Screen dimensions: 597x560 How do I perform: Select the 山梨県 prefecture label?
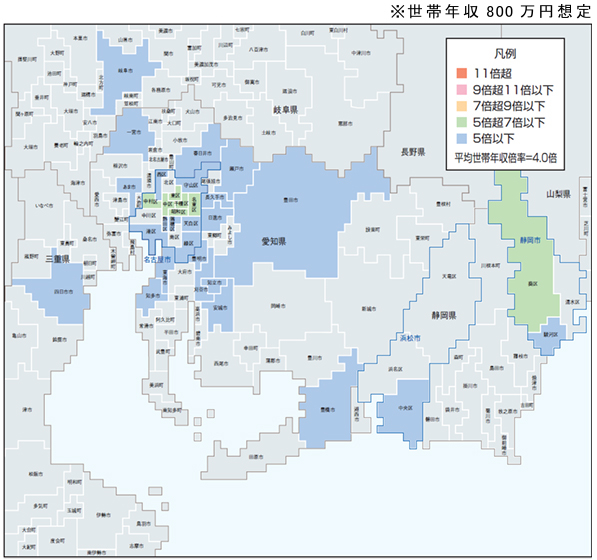(559, 194)
